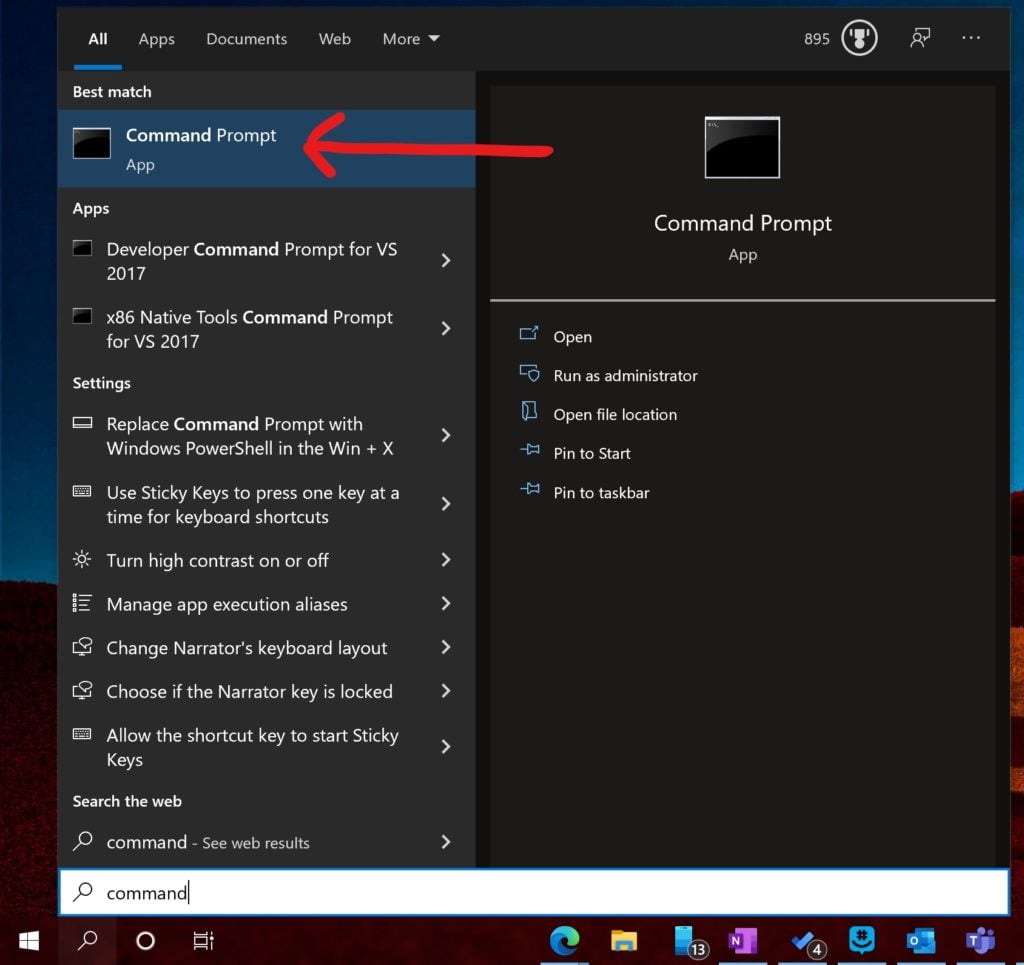Open the search feedback icon
The width and height of the screenshot is (1024, 965).
click(919, 38)
